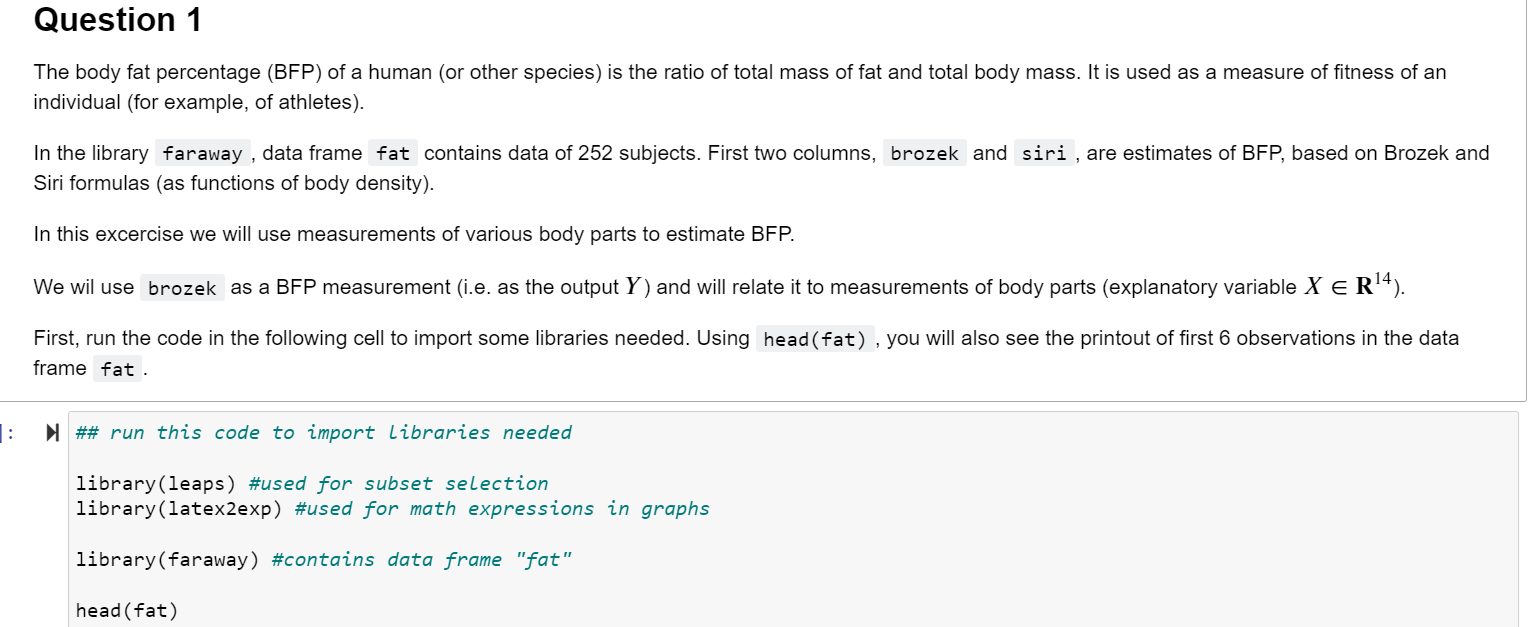Select the Question 1 heading
The image size is (1532, 627).
coord(115,20)
